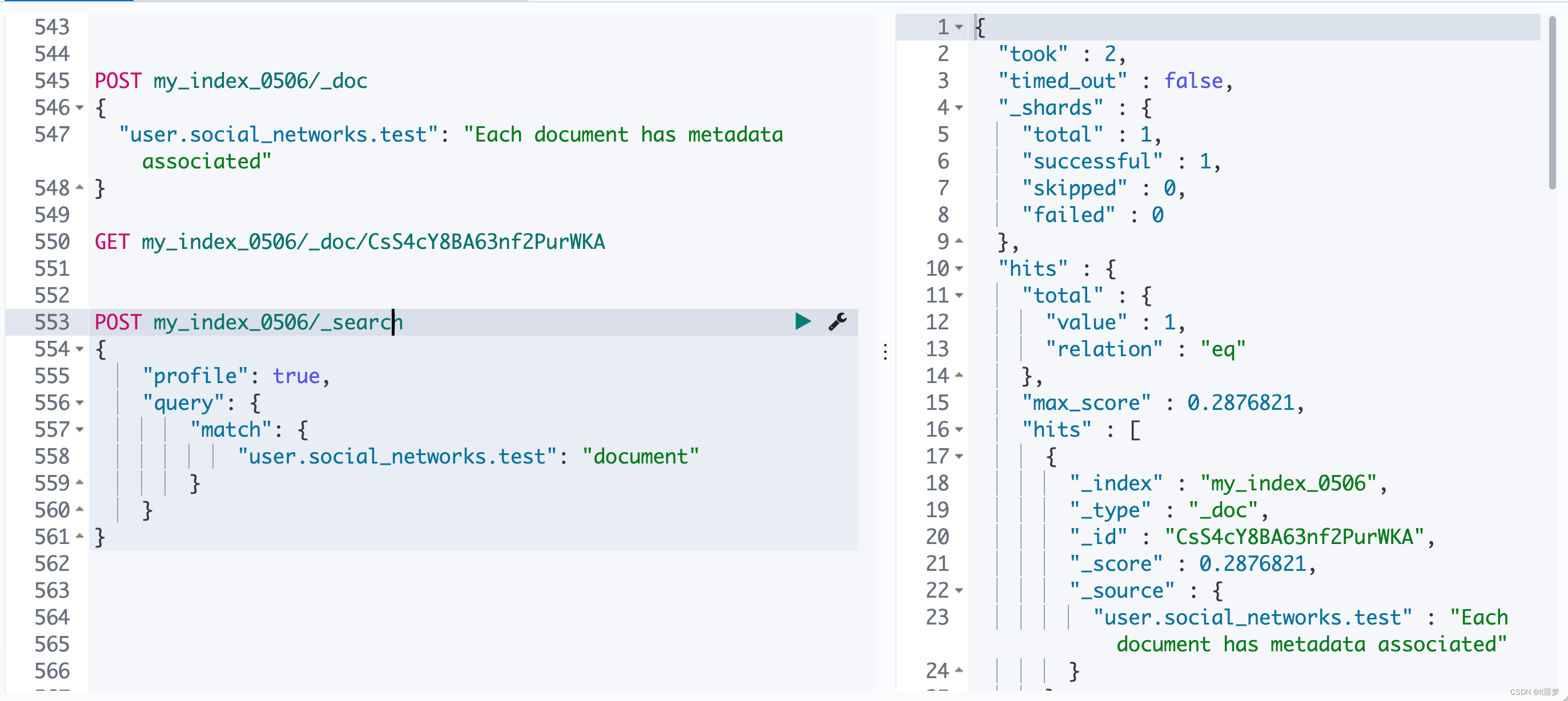Viewport: 1568px width, 701px height.
Task: Click the "_score" : 0.2876821 line
Action: click(x=1192, y=563)
